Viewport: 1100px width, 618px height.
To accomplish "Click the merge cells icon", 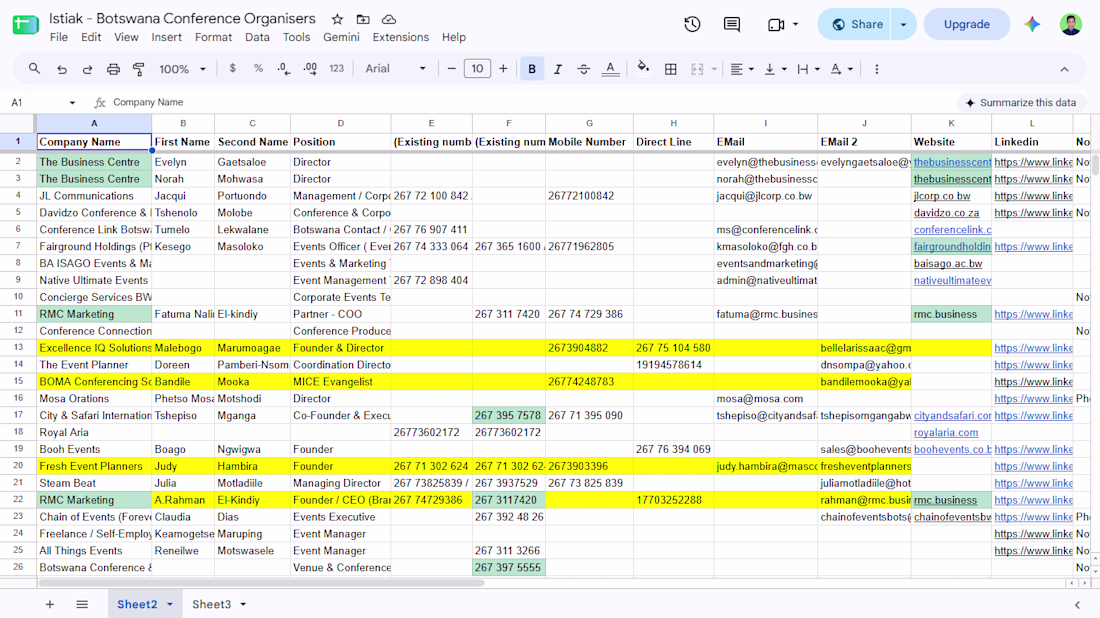I will pos(697,69).
